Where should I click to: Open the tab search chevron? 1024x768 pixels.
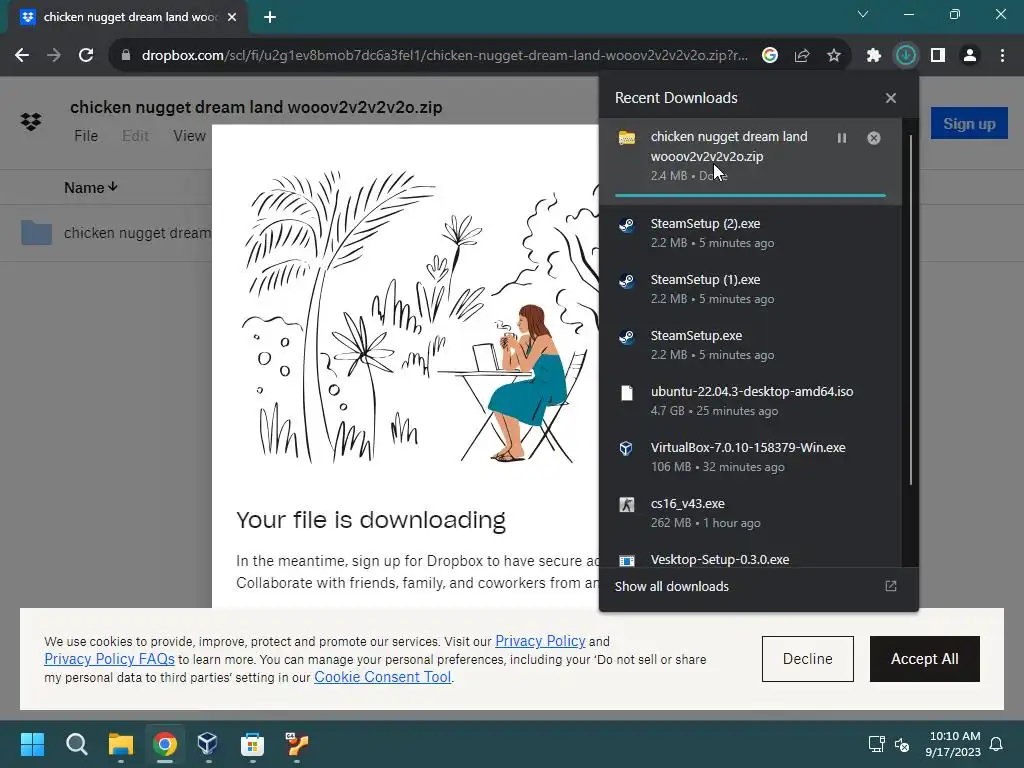(863, 14)
